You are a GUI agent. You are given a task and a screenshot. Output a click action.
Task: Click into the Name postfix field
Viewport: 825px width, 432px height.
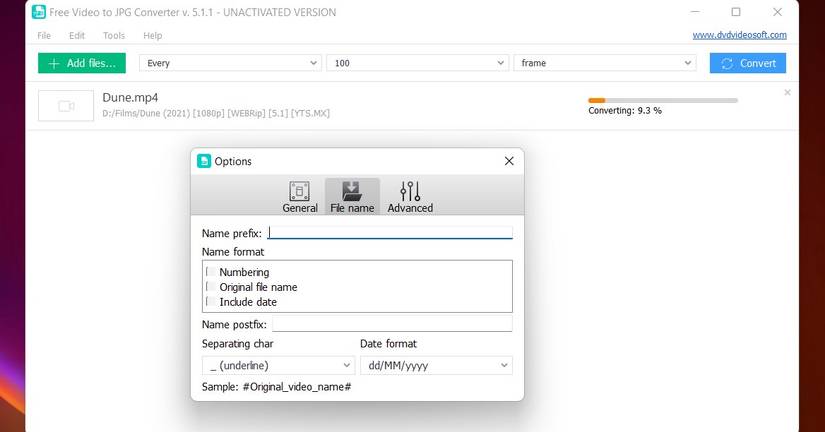tap(392, 324)
